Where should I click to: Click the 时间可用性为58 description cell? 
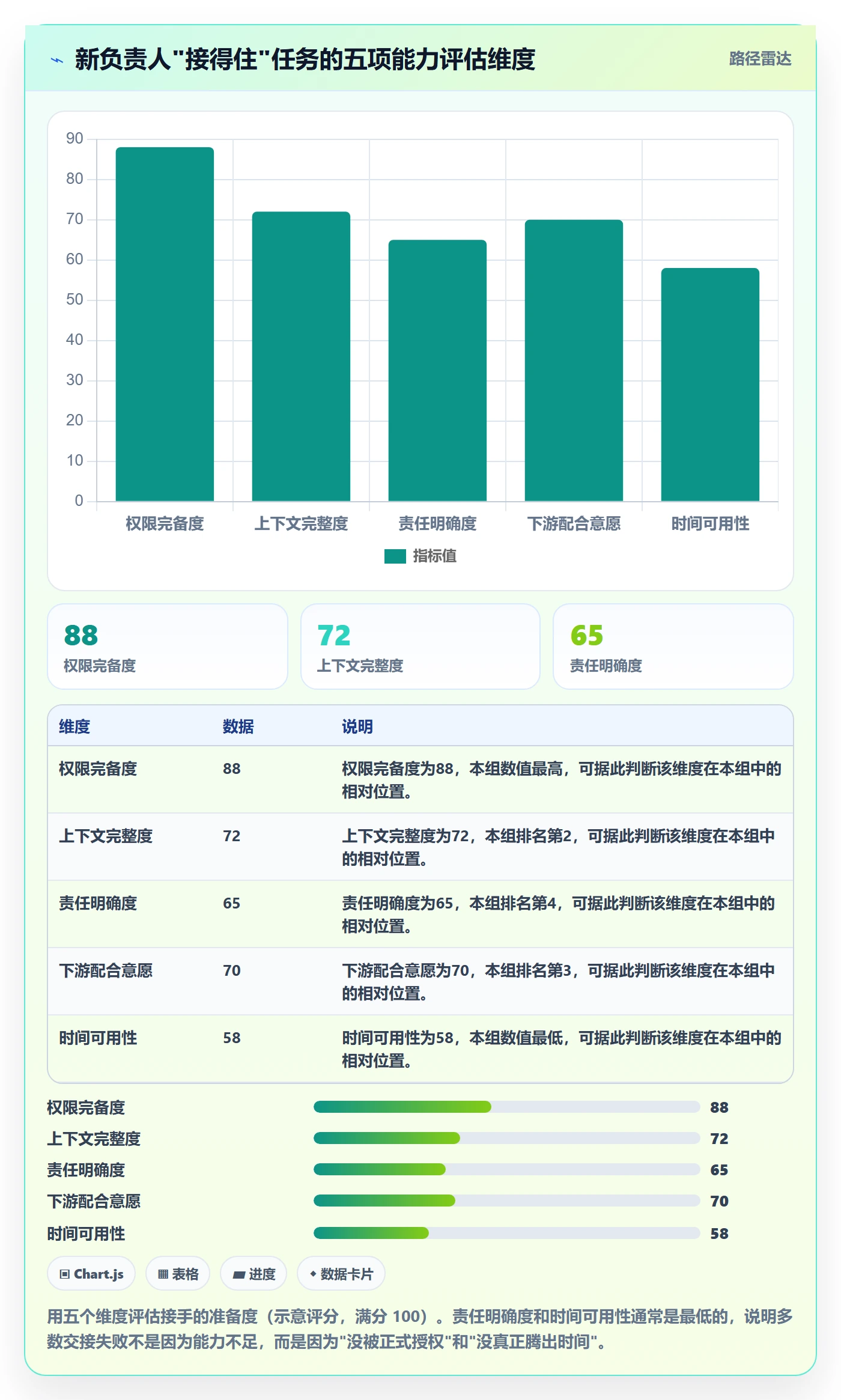coord(562,1049)
